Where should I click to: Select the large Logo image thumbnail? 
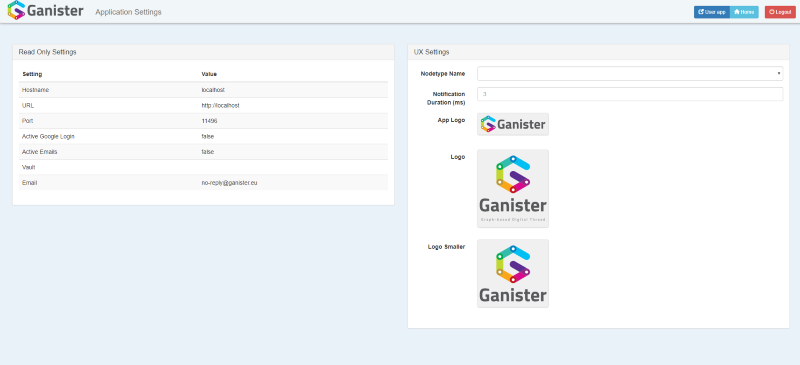513,188
